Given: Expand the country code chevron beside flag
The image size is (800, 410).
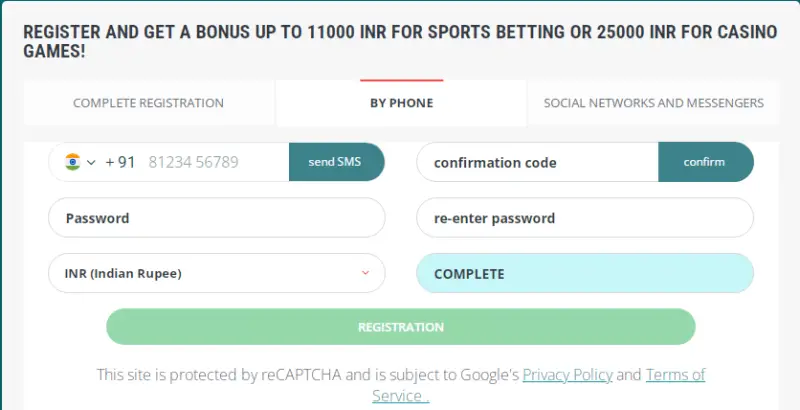Looking at the screenshot, I should (x=91, y=162).
